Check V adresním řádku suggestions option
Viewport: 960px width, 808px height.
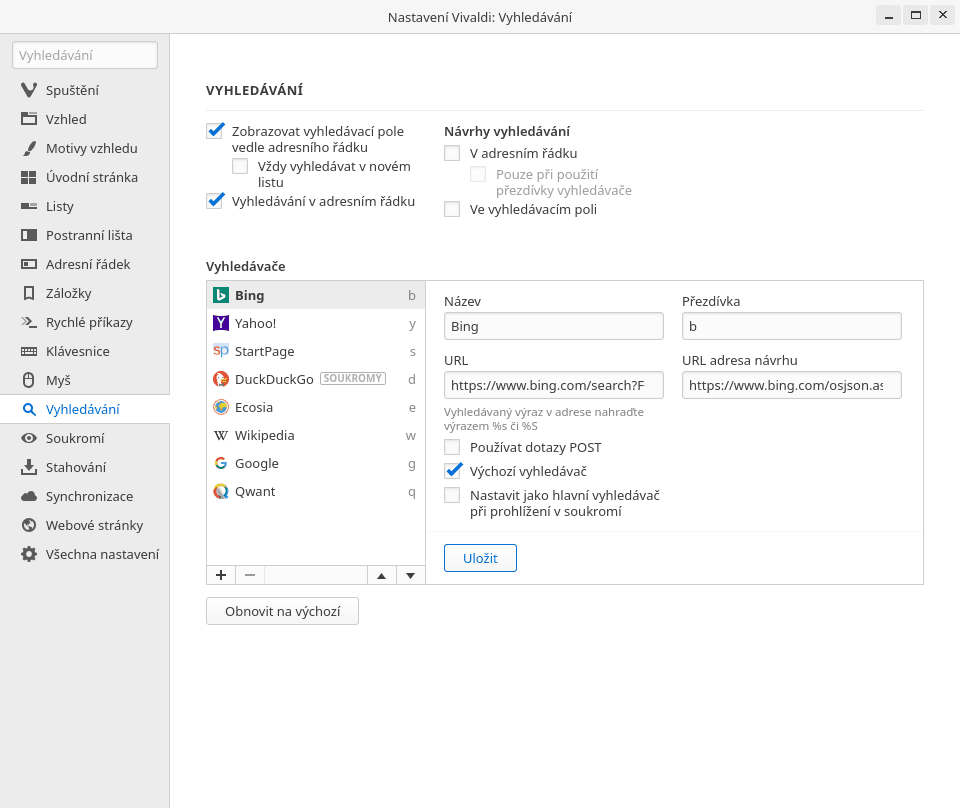click(x=451, y=153)
